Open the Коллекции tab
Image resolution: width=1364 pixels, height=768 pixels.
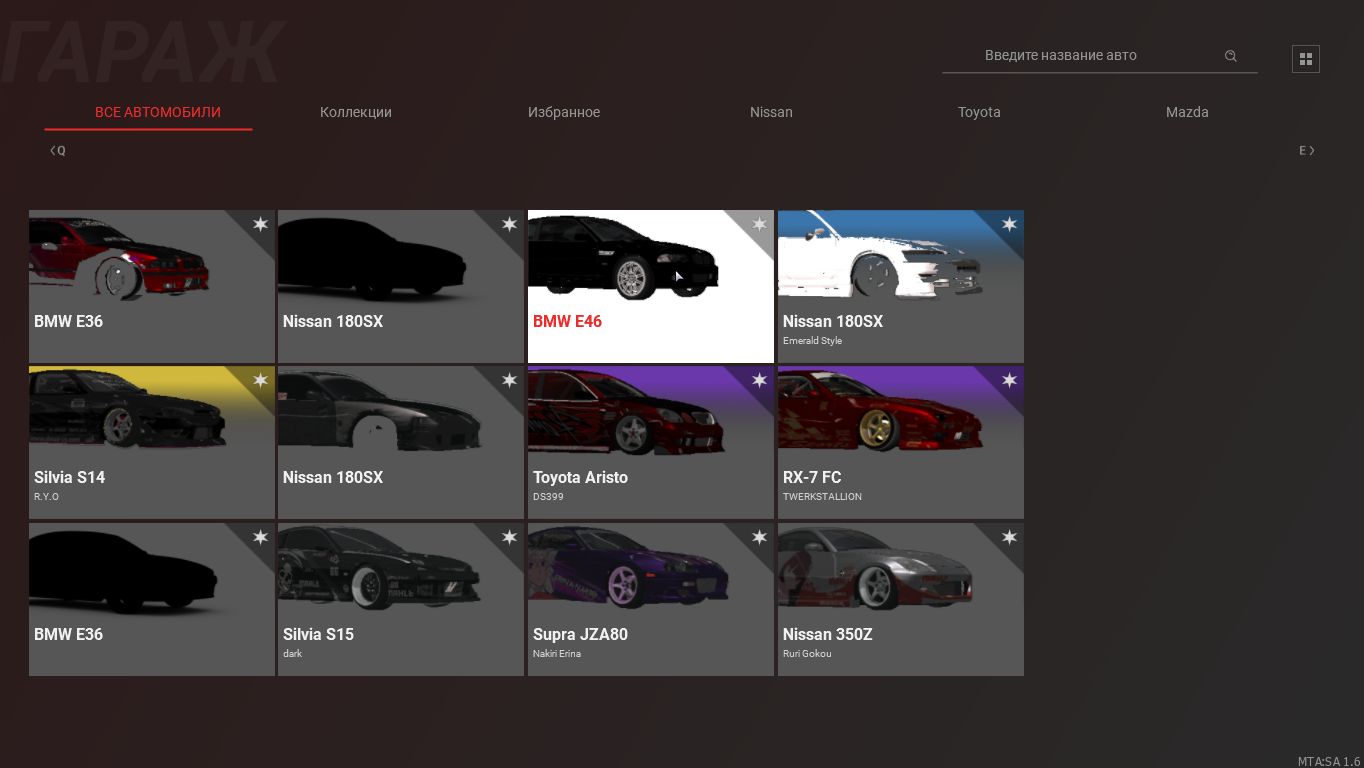click(x=356, y=112)
